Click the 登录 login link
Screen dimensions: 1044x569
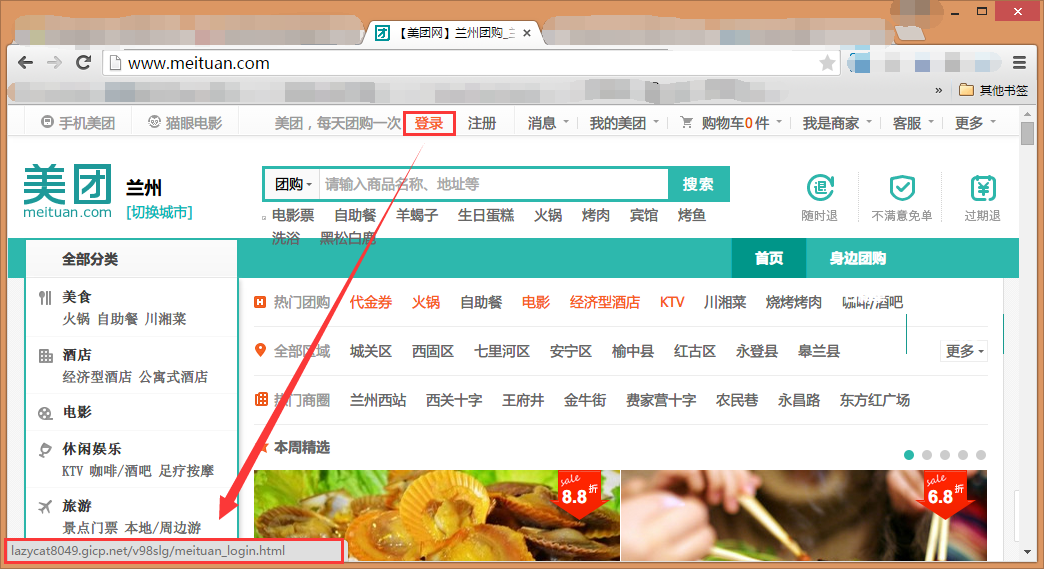429,124
